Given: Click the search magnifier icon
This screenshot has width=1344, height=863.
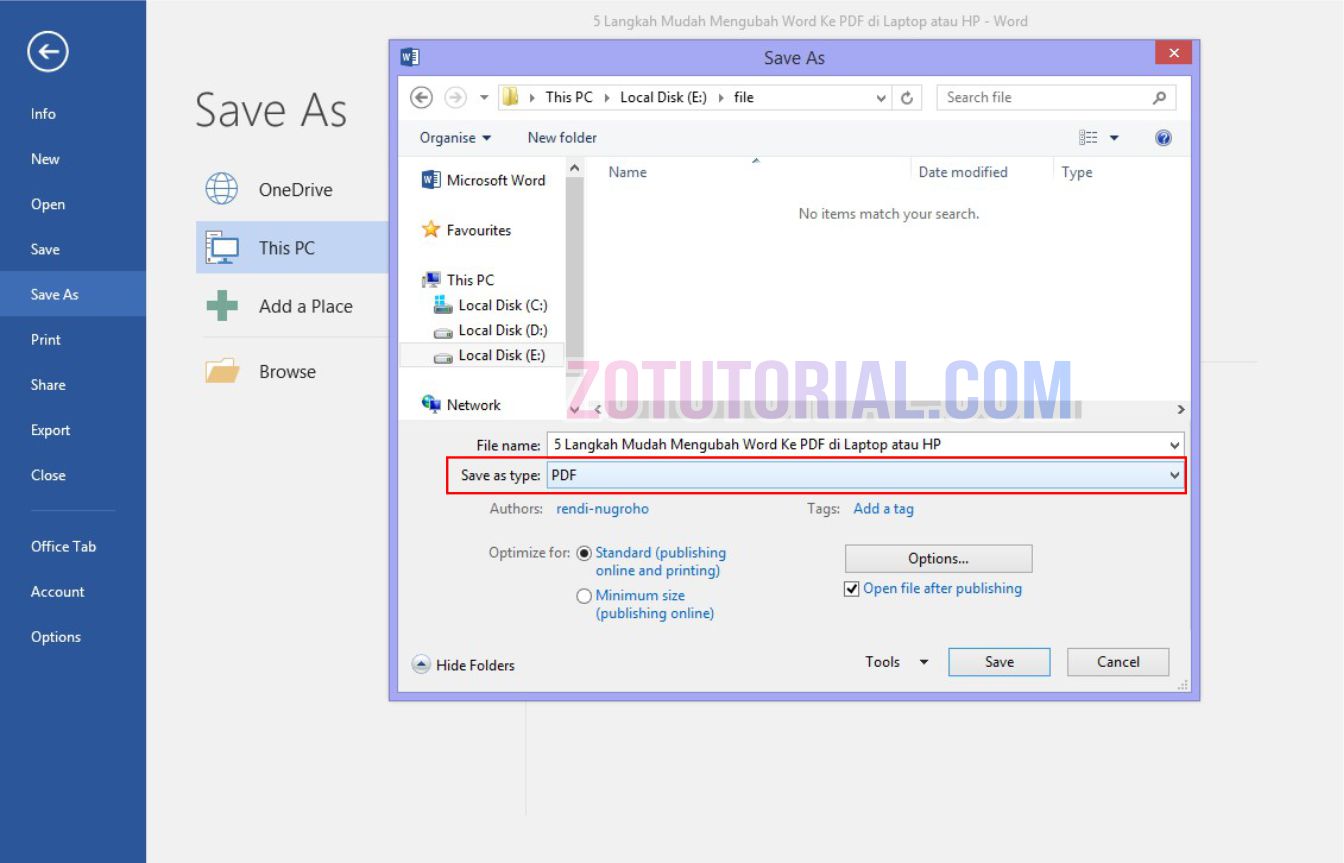Looking at the screenshot, I should tap(1160, 97).
